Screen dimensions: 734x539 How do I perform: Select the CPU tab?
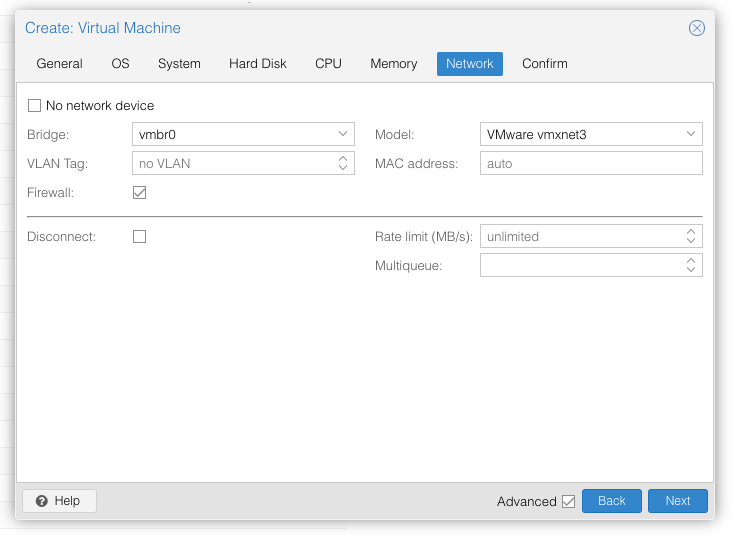[328, 64]
